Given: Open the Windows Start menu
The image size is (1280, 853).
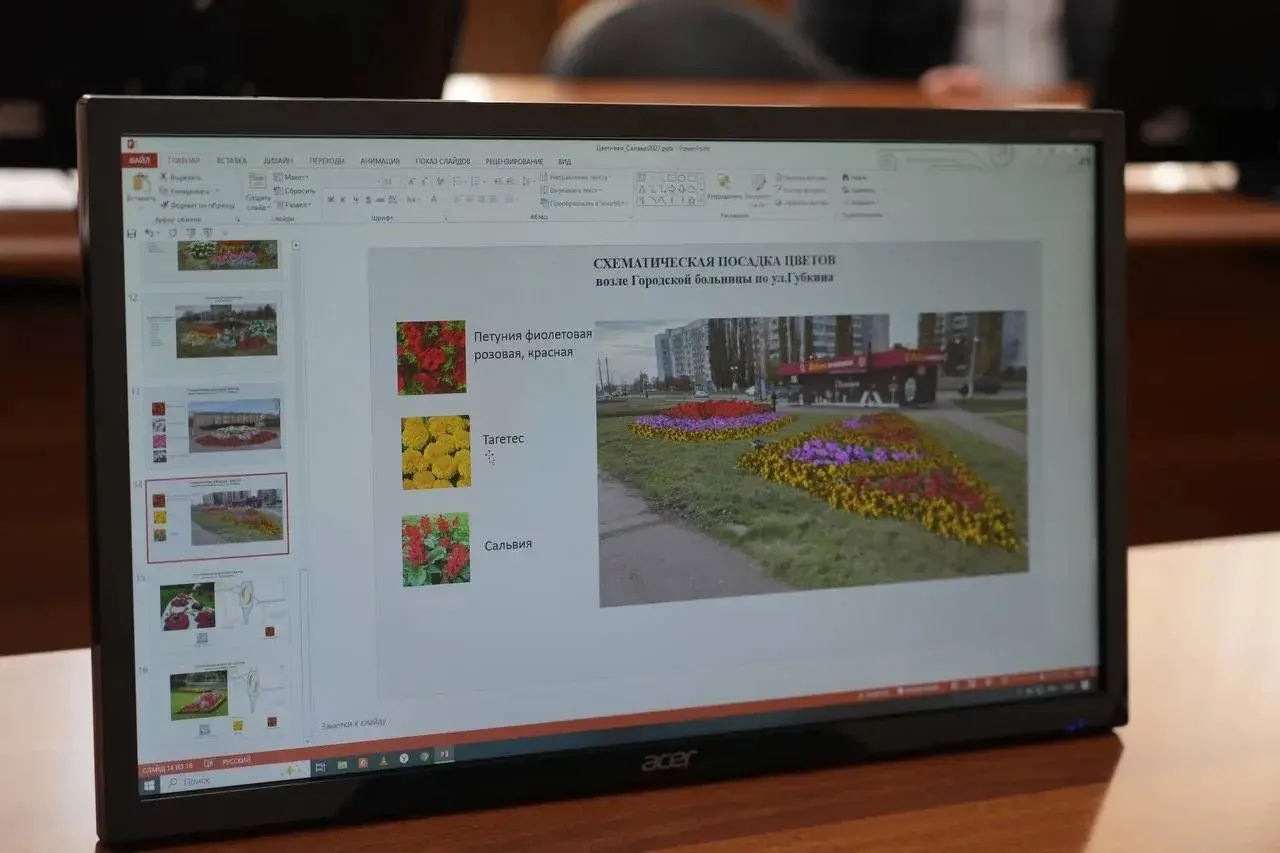Looking at the screenshot, I should [148, 786].
